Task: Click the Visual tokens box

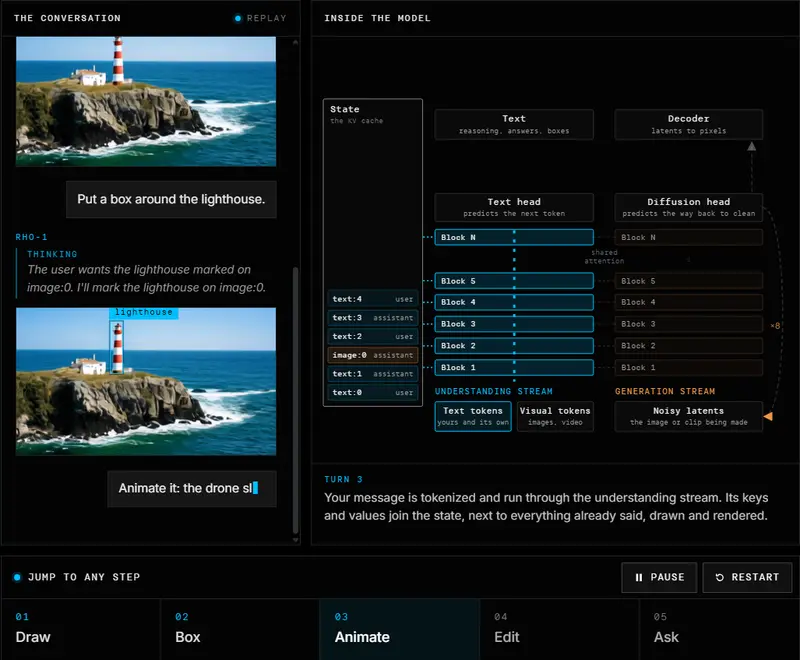Action: pos(555,416)
